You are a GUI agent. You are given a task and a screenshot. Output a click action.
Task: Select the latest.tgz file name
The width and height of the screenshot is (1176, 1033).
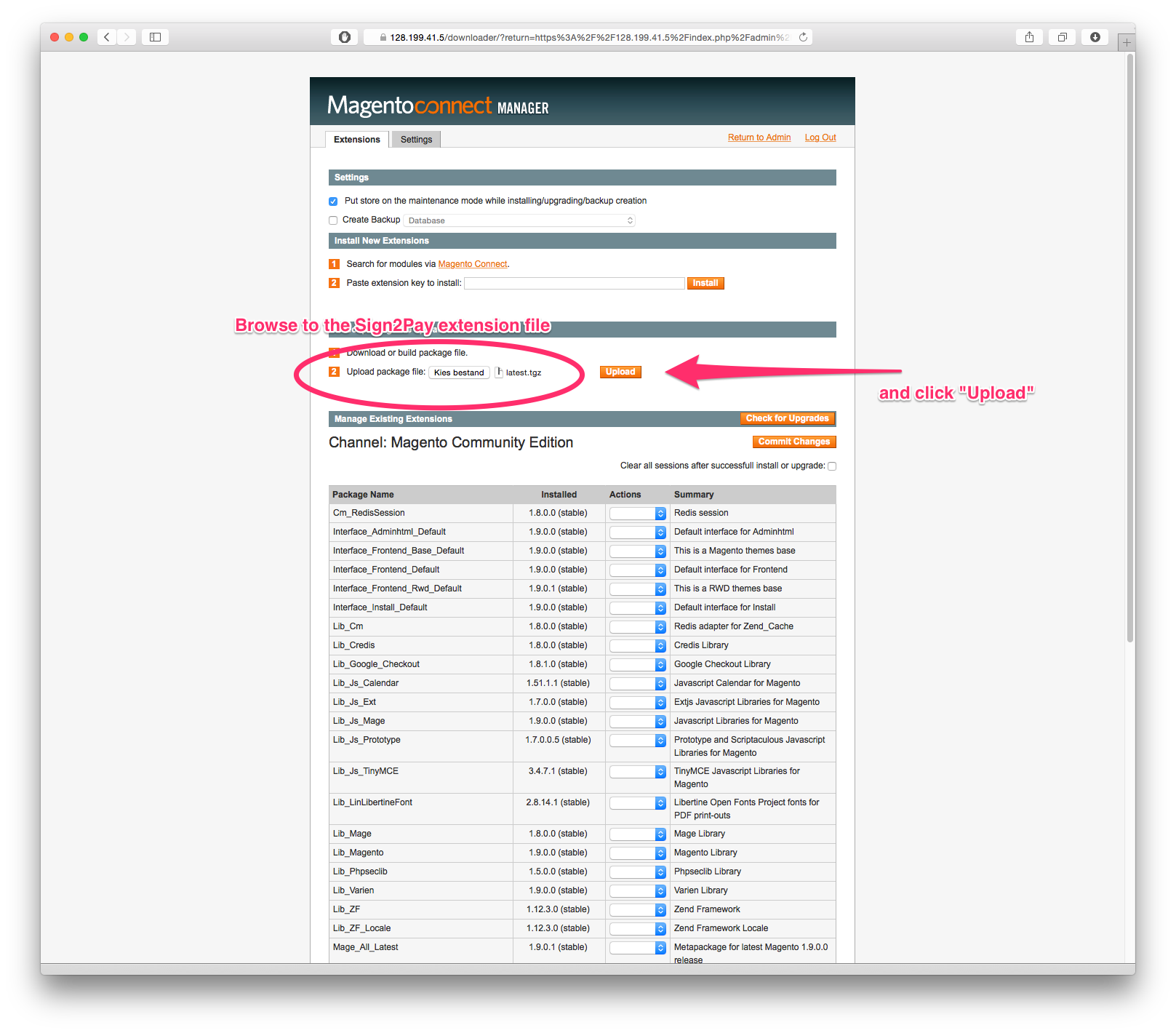click(524, 372)
